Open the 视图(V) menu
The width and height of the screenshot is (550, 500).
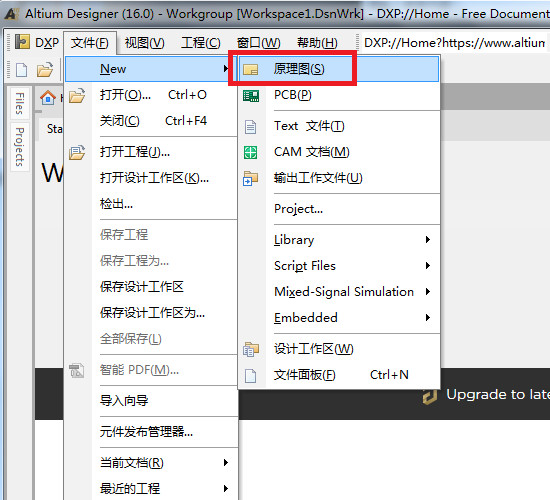[145, 43]
